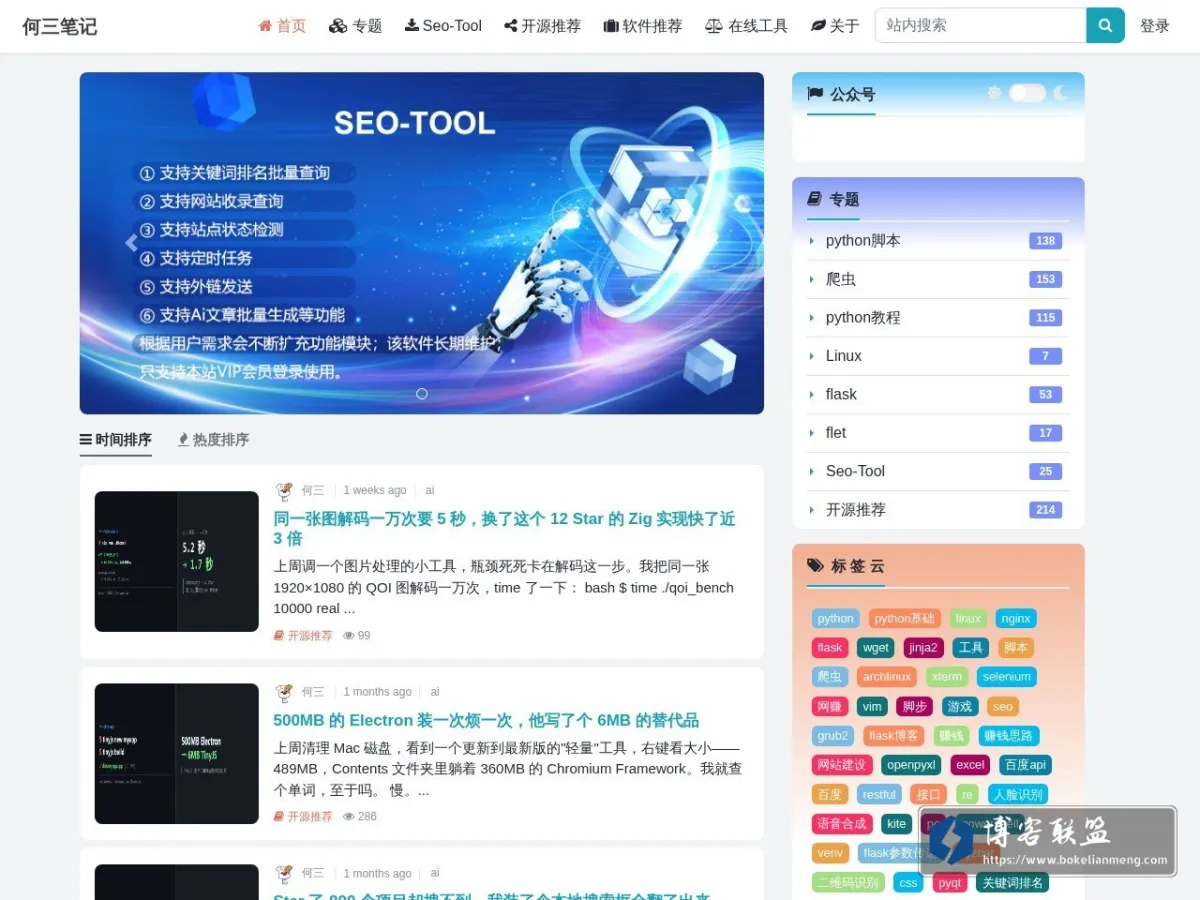Click the 工具 tag

click(x=971, y=647)
